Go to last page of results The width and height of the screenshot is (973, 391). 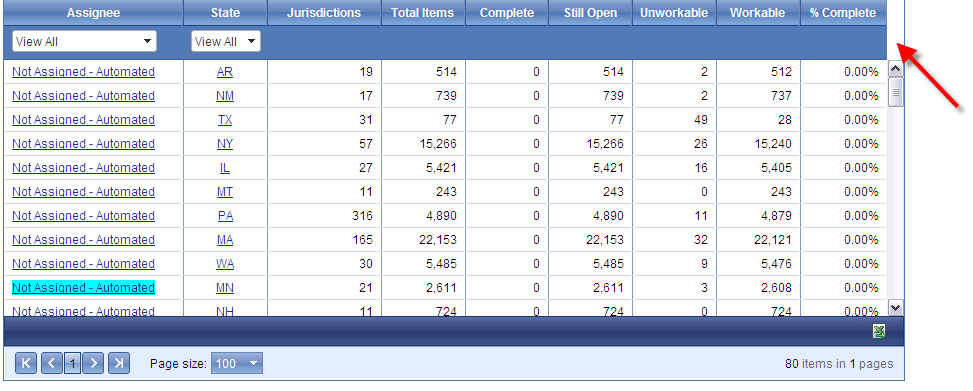click(119, 363)
